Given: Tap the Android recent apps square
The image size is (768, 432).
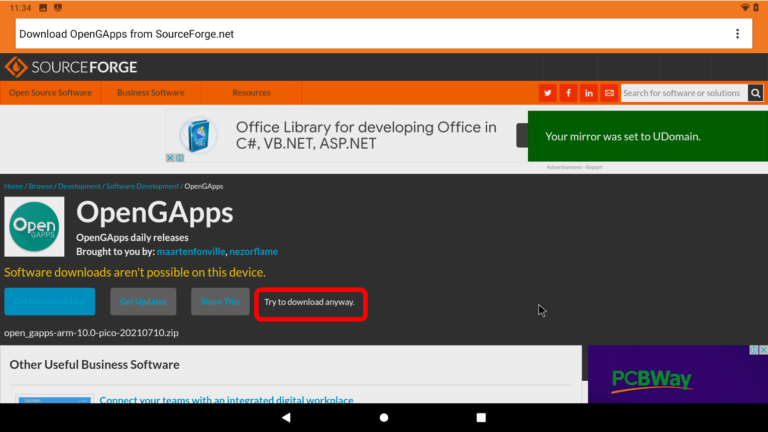Looking at the screenshot, I should click(x=481, y=417).
